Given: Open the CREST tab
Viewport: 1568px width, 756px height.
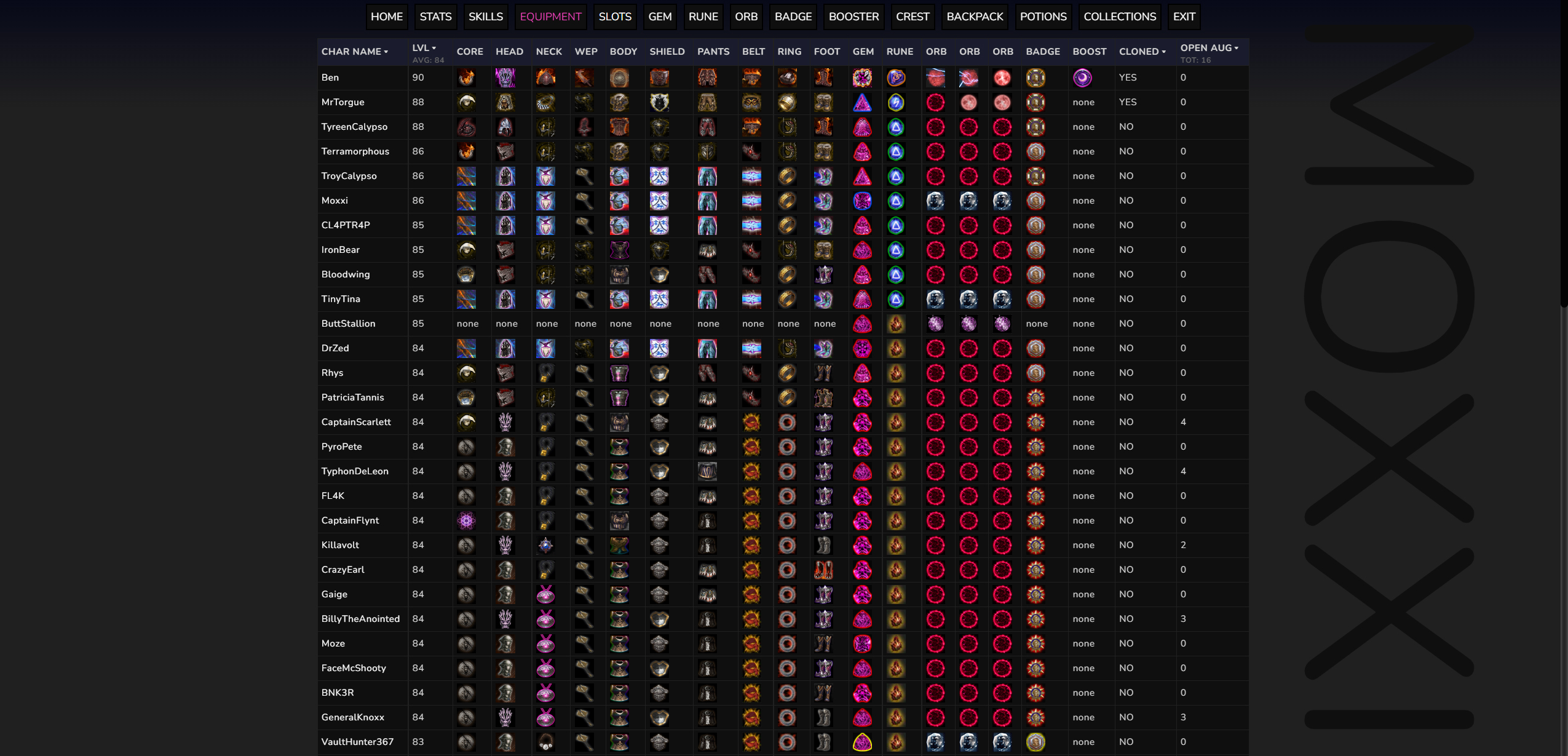Looking at the screenshot, I should (913, 17).
